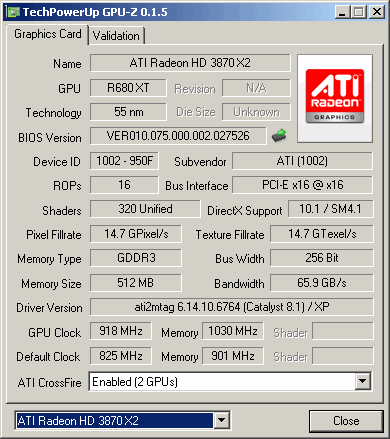Click the Default Clock 825 MHz field
The image size is (390, 439).
[x=121, y=356]
